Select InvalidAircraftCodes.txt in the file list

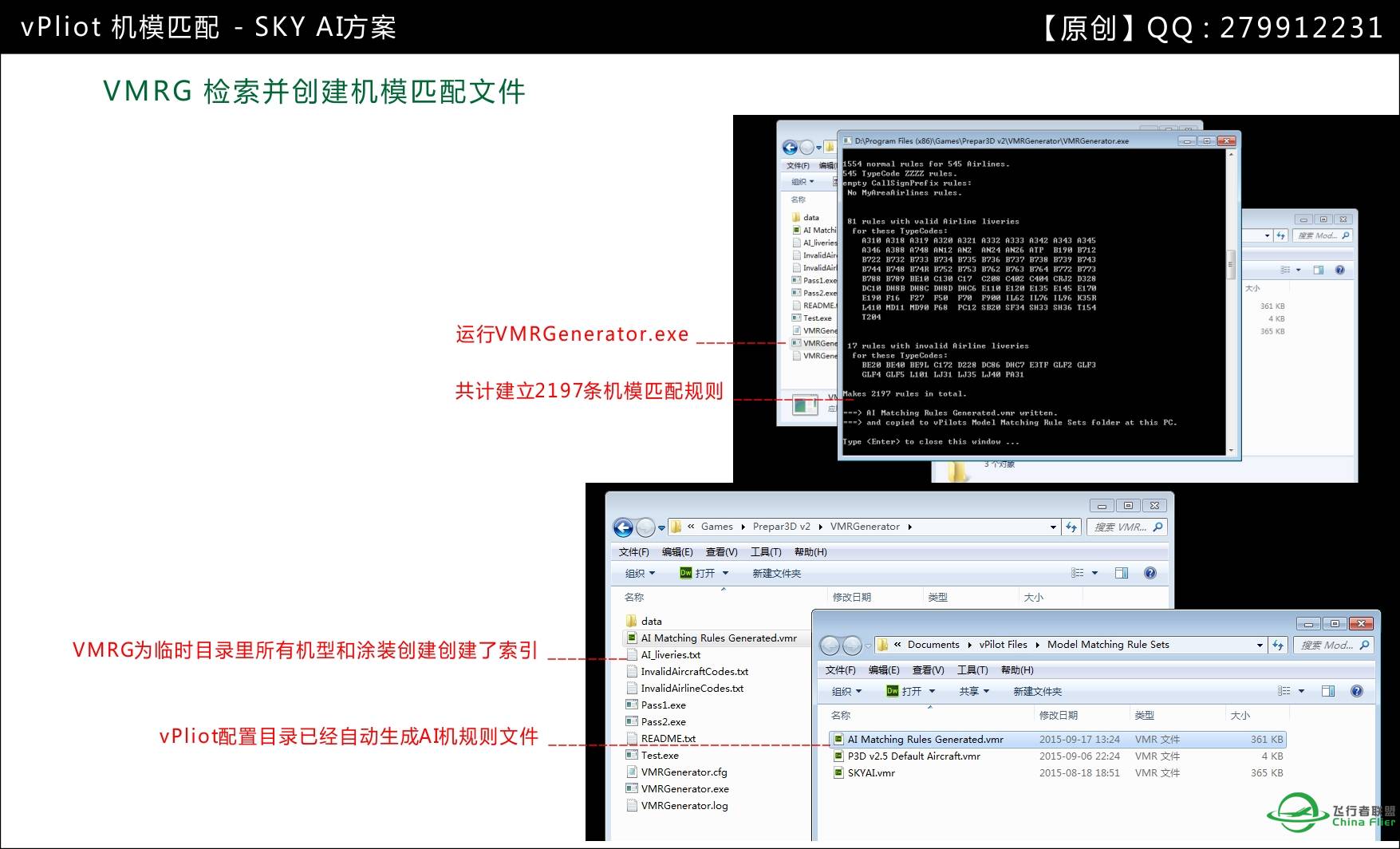pyautogui.click(x=695, y=671)
